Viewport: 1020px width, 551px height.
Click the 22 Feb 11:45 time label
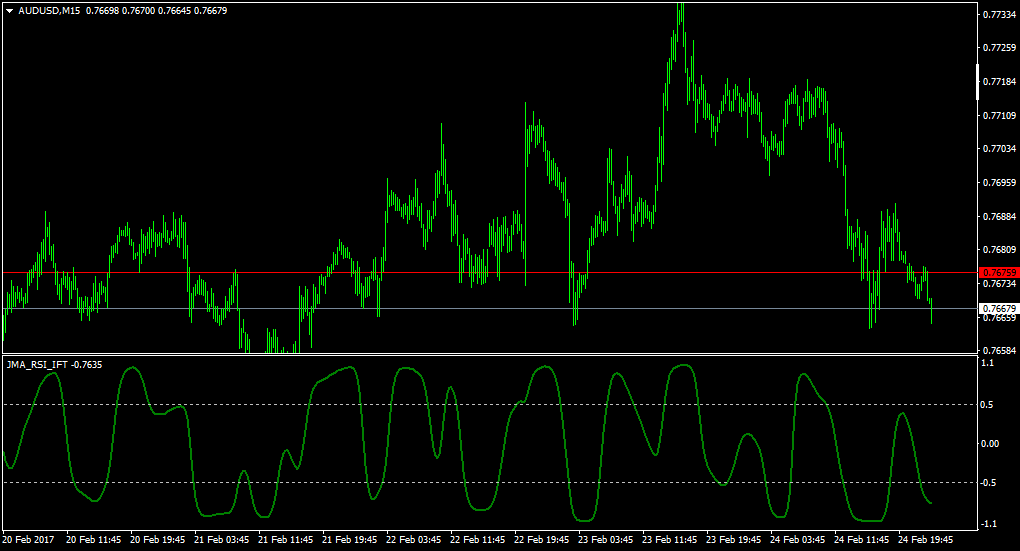point(477,539)
